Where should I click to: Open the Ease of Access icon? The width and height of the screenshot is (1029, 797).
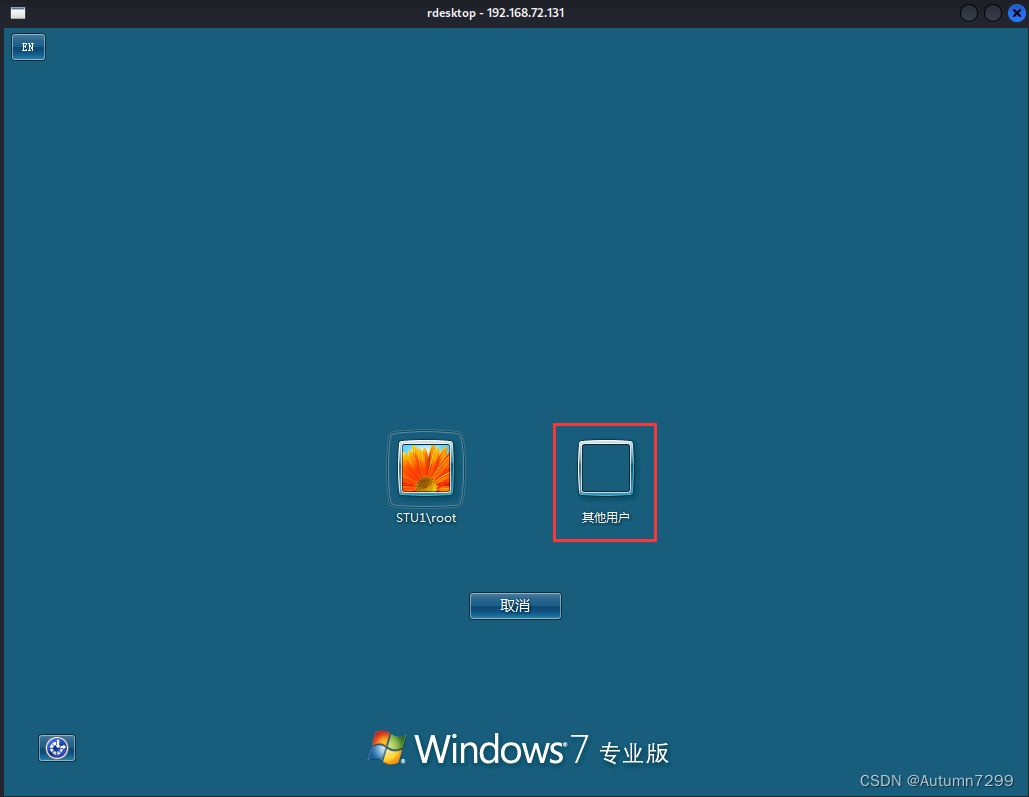[x=57, y=748]
